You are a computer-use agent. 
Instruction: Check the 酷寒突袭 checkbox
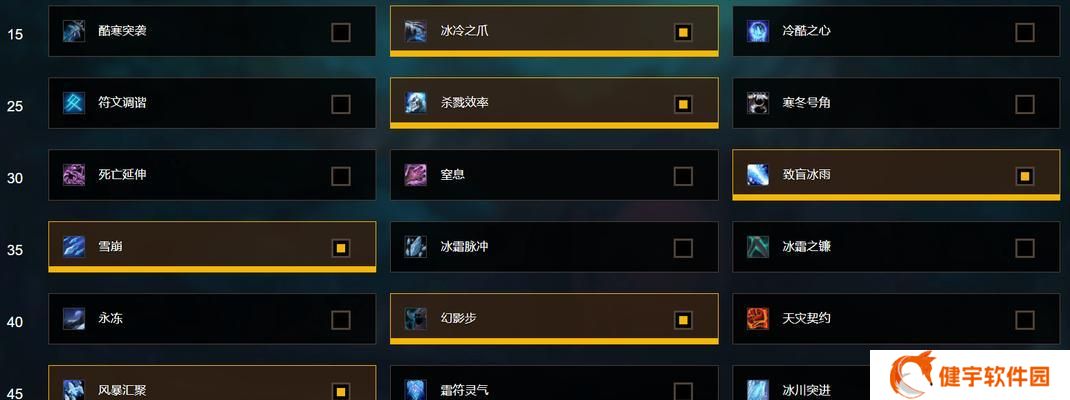[x=341, y=32]
